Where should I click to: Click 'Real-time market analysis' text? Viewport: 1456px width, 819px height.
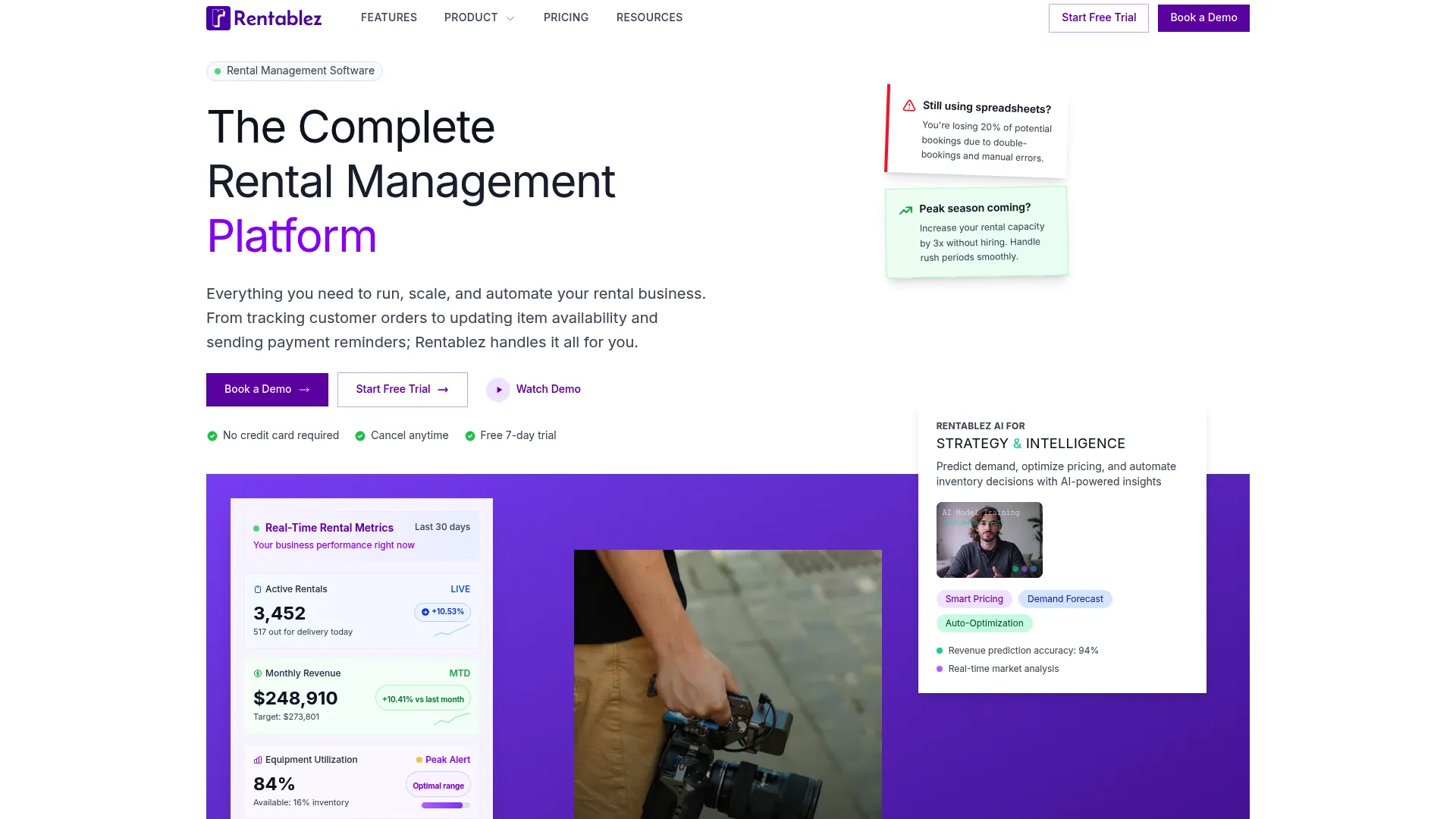pyautogui.click(x=1003, y=669)
